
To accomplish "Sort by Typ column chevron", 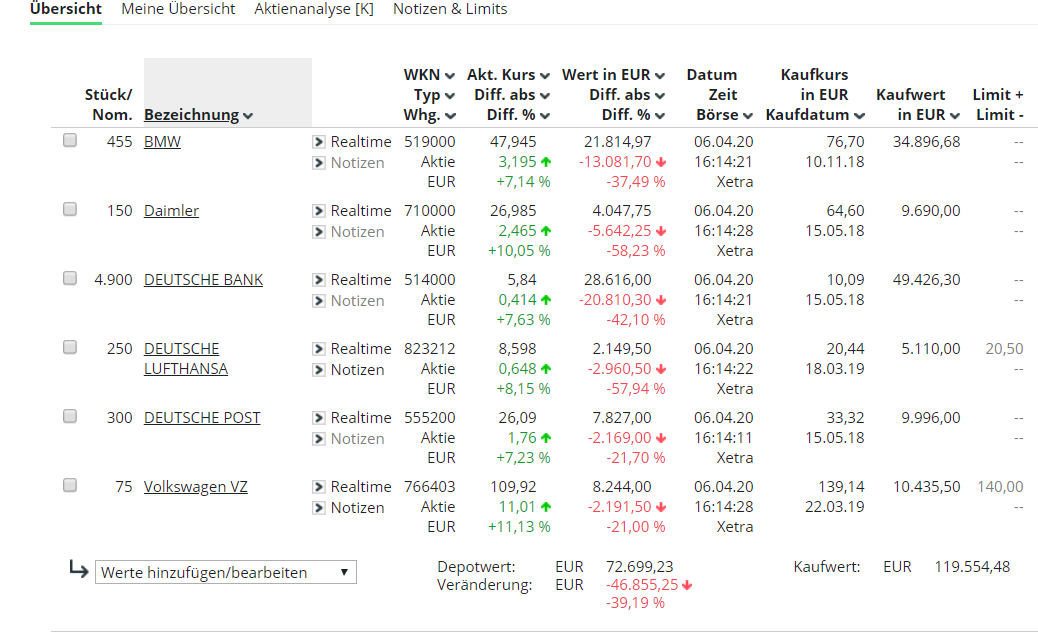I will click(x=449, y=96).
